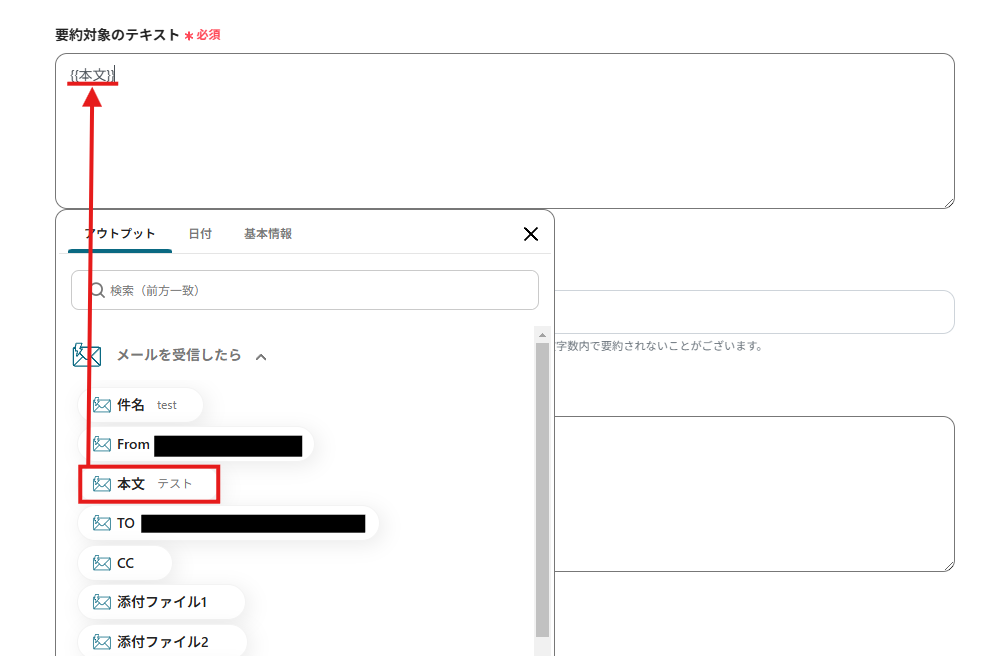Select the 本文 テスト output item
Screen dimensions: 997x656
coord(145,484)
